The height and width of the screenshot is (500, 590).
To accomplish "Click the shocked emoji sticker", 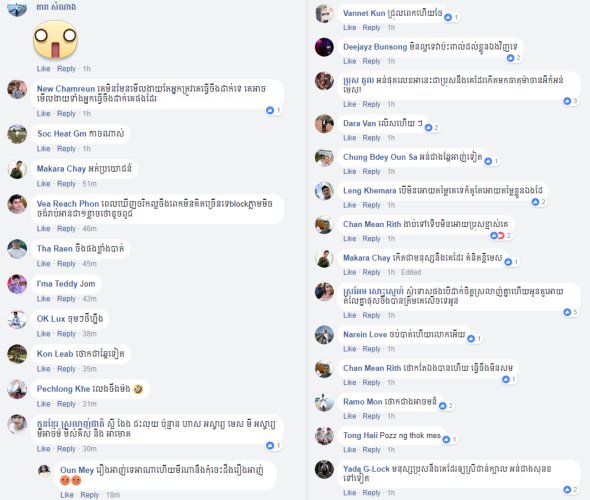I will (55, 40).
